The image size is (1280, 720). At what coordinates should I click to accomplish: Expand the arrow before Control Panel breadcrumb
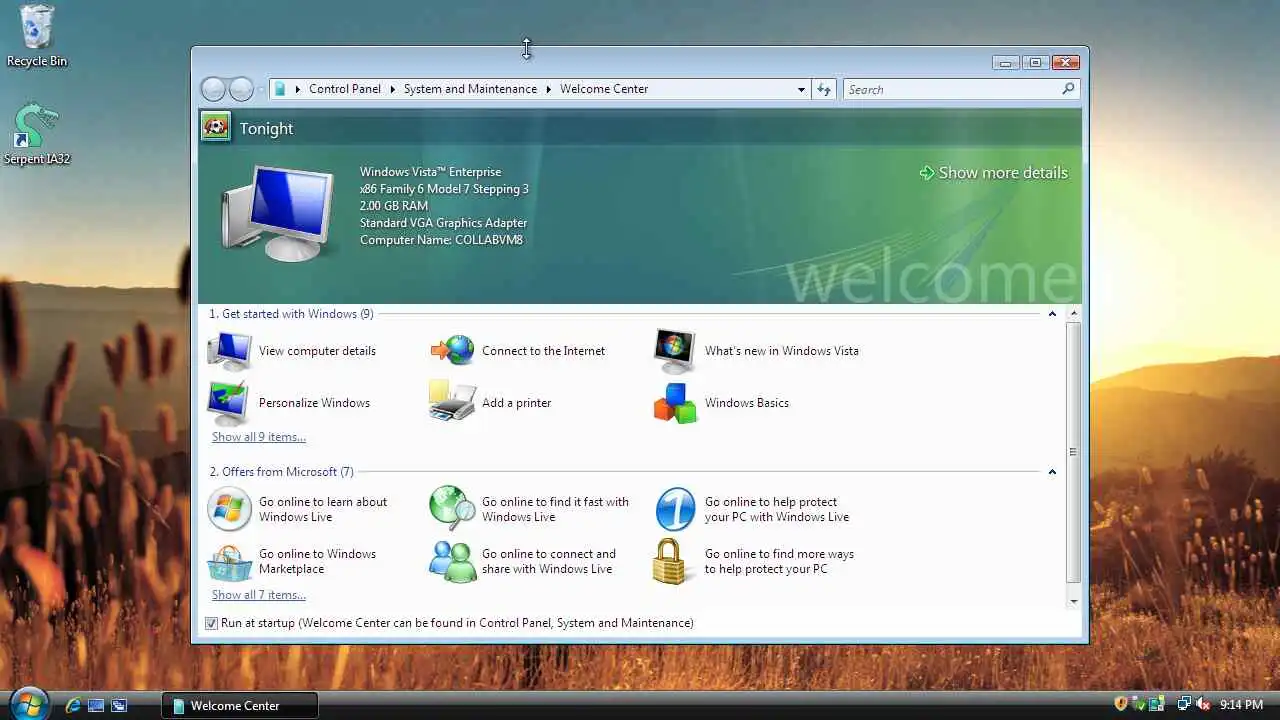click(x=298, y=89)
